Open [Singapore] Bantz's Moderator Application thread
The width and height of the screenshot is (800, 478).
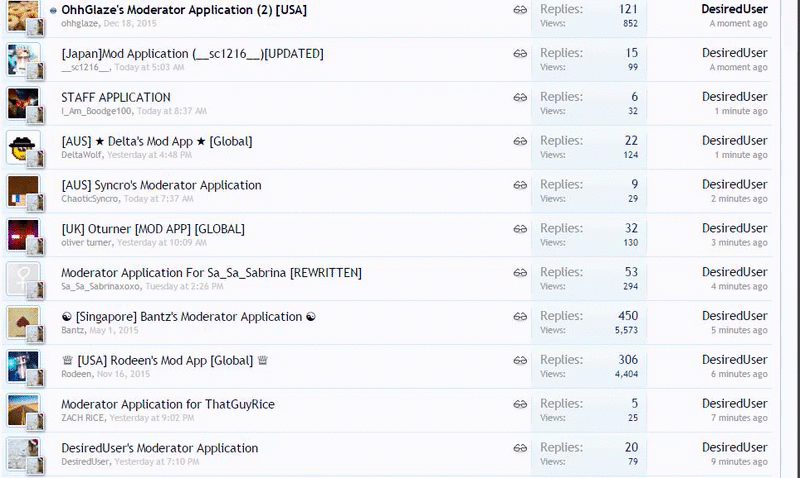189,317
